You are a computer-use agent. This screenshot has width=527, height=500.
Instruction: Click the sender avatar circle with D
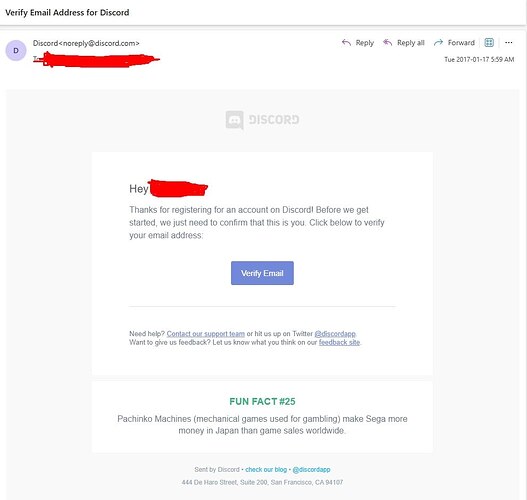point(16,50)
